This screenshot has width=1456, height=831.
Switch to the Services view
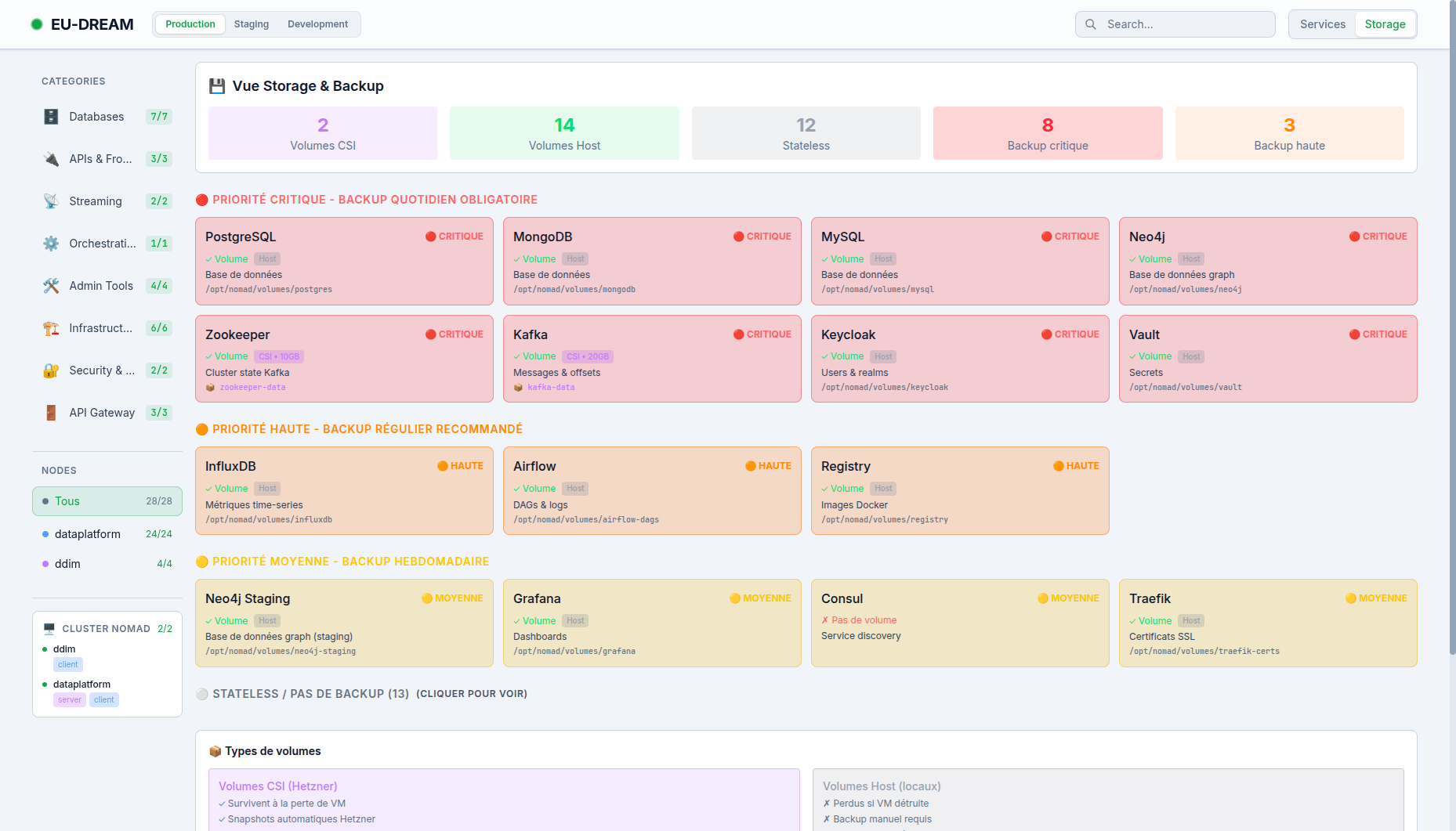[1322, 24]
